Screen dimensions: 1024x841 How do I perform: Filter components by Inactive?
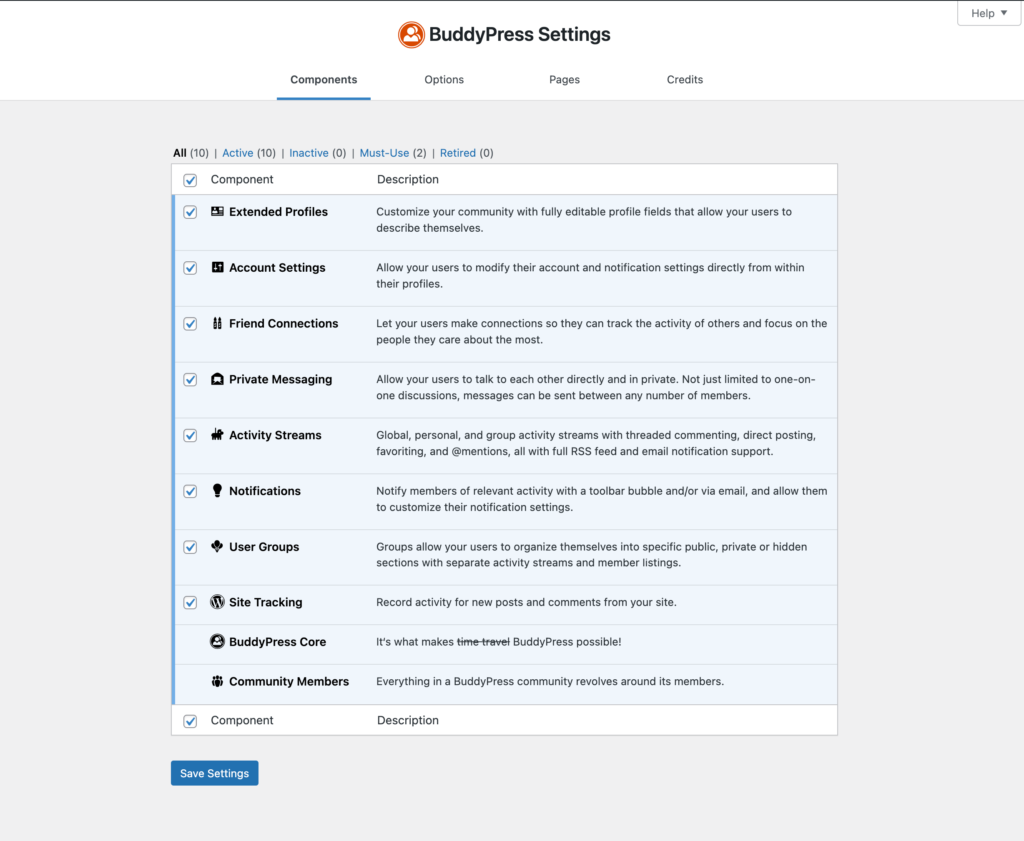[x=309, y=153]
